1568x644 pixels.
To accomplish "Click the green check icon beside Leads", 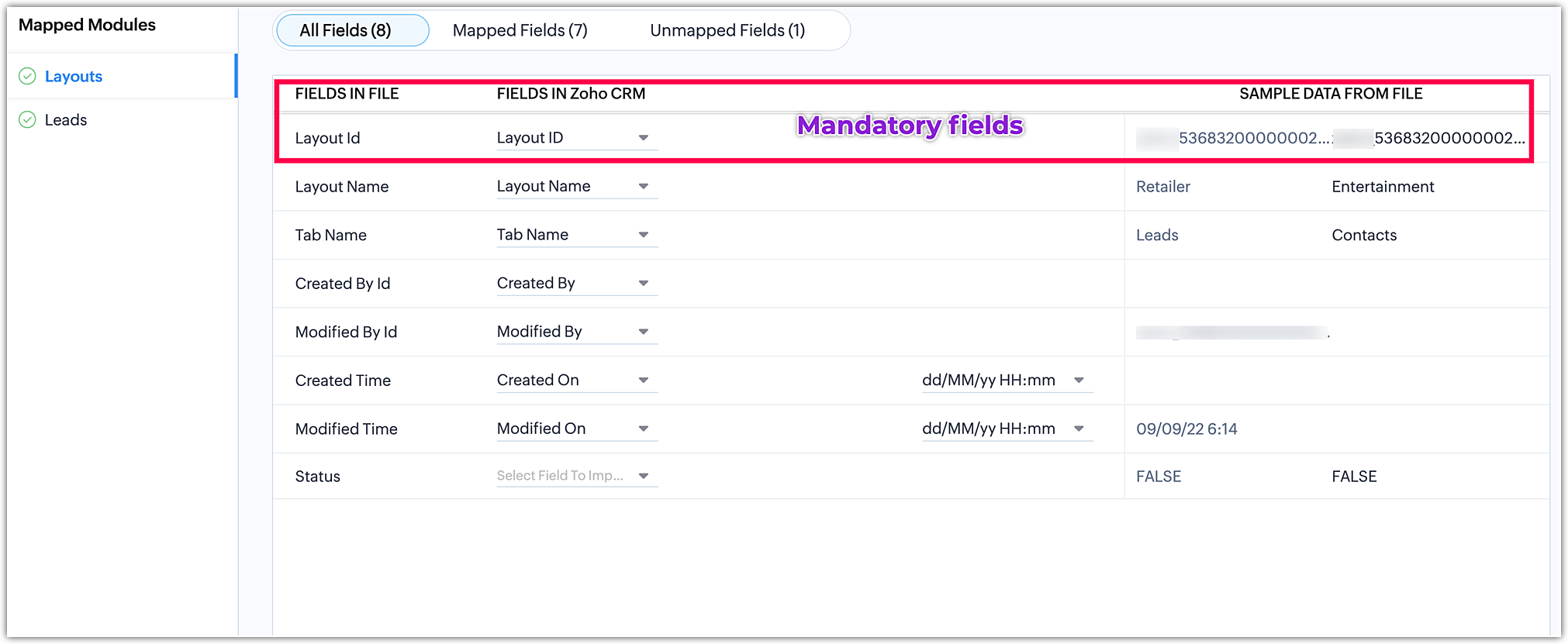I will (27, 119).
